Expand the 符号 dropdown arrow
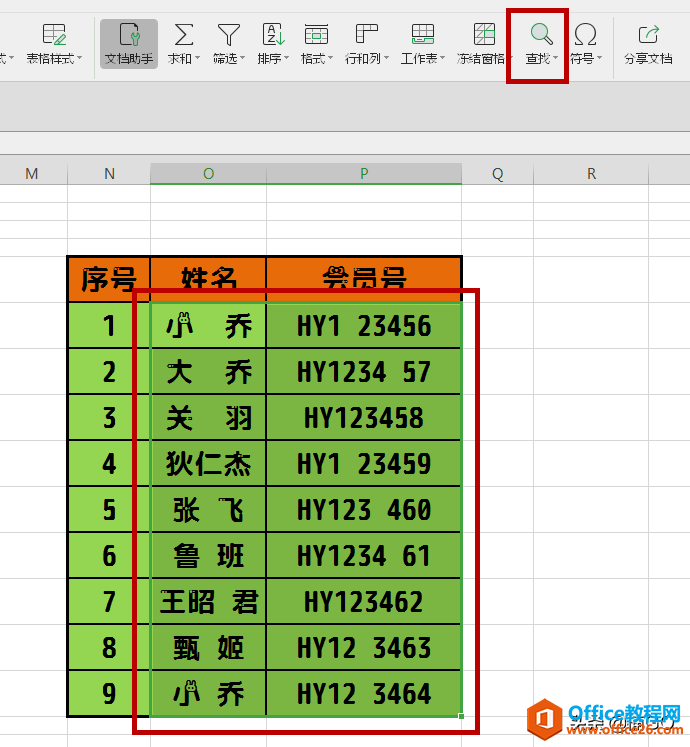Image resolution: width=690 pixels, height=747 pixels. click(x=599, y=59)
